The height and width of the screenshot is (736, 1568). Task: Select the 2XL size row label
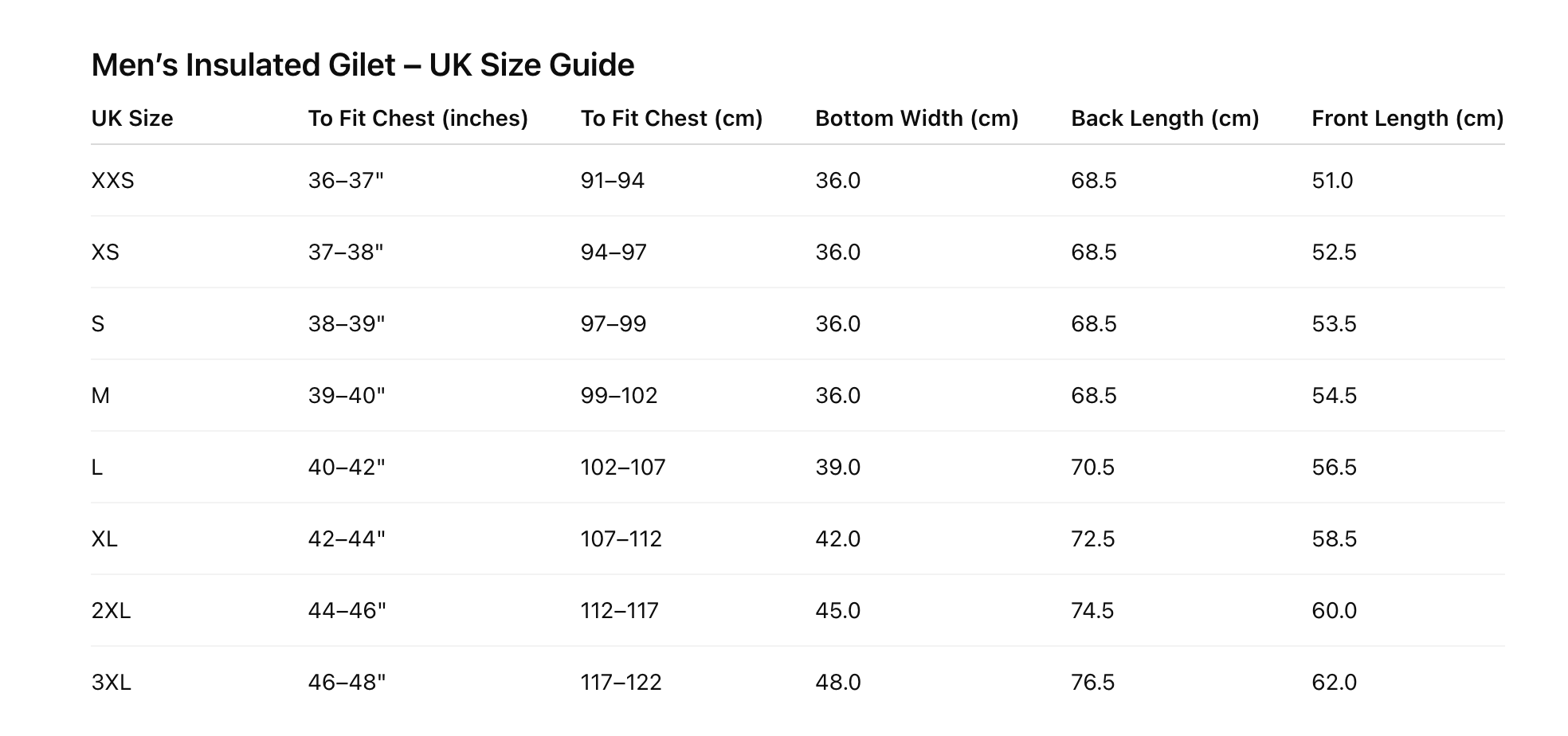(x=111, y=611)
